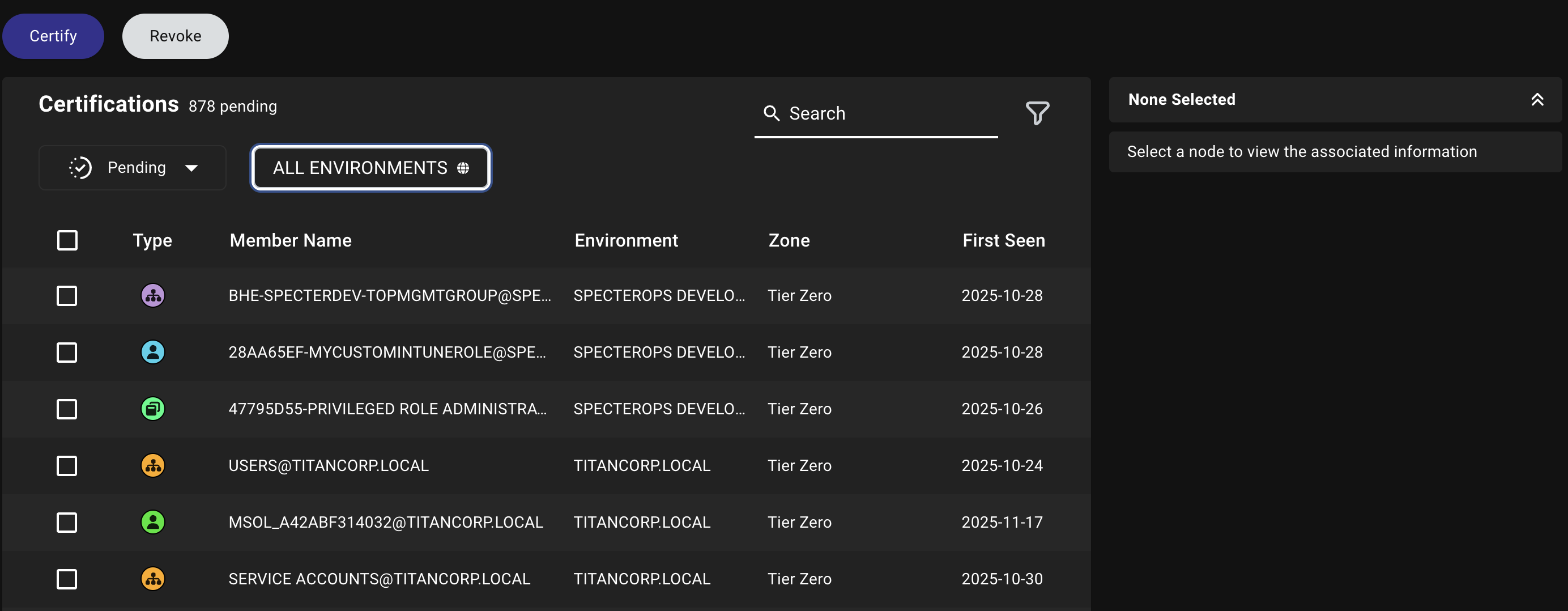Viewport: 1568px width, 611px height.
Task: Click the blue user icon for 28AA65EF-MYCUSTOMINTUNEROLE
Action: point(152,352)
